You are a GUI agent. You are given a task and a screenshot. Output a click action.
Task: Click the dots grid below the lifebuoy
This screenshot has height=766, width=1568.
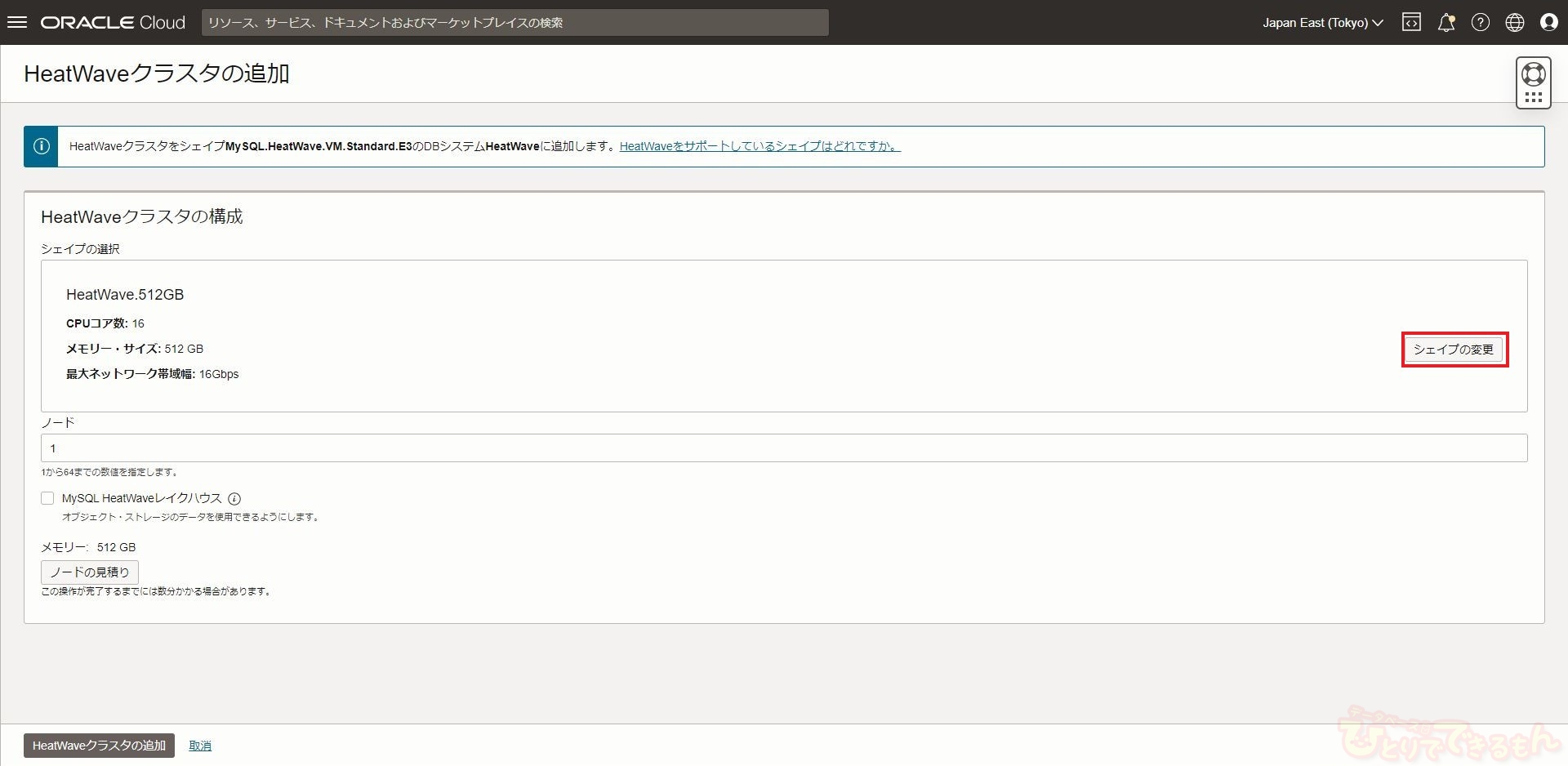tap(1533, 97)
